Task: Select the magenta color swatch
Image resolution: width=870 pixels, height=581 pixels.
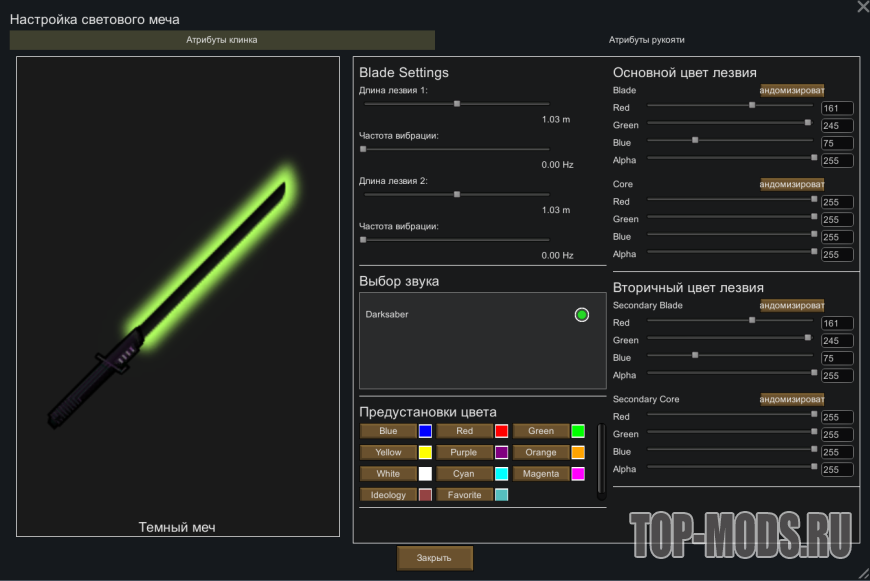Action: tap(578, 474)
